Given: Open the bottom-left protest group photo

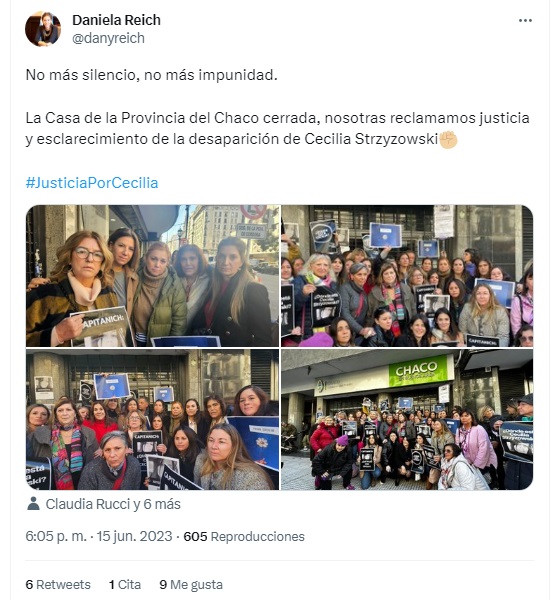Looking at the screenshot, I should click(x=153, y=419).
